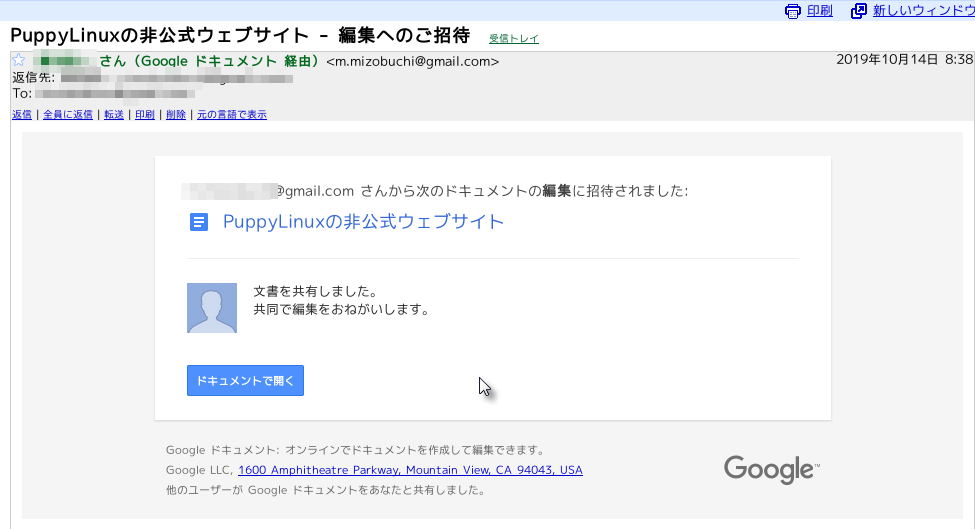
Task: Click the 返信先 label
Action: pos(34,78)
